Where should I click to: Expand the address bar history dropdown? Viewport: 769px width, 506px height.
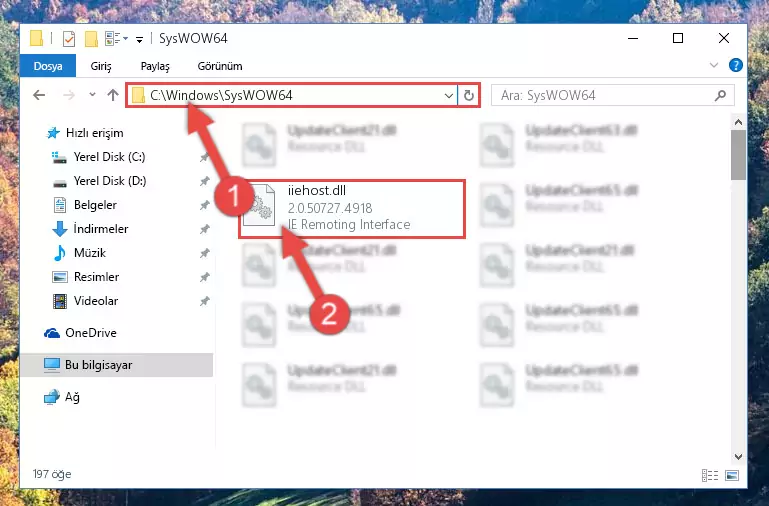pos(449,96)
